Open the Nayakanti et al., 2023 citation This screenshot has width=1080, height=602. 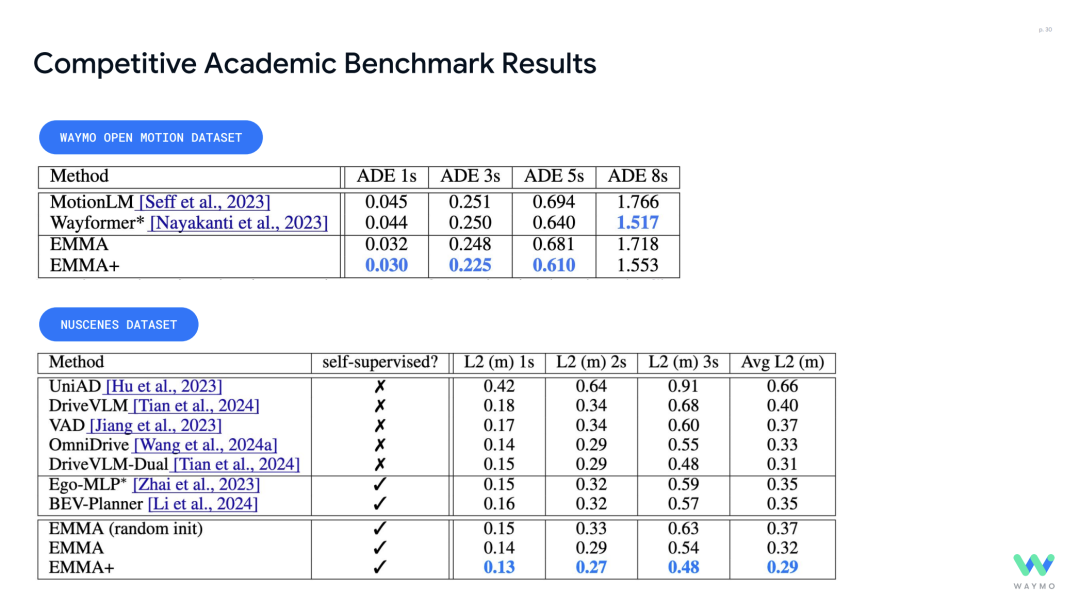click(238, 222)
